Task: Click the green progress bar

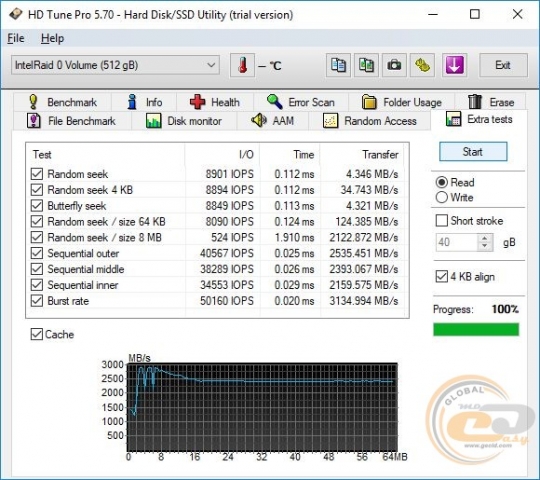Action: click(x=476, y=329)
